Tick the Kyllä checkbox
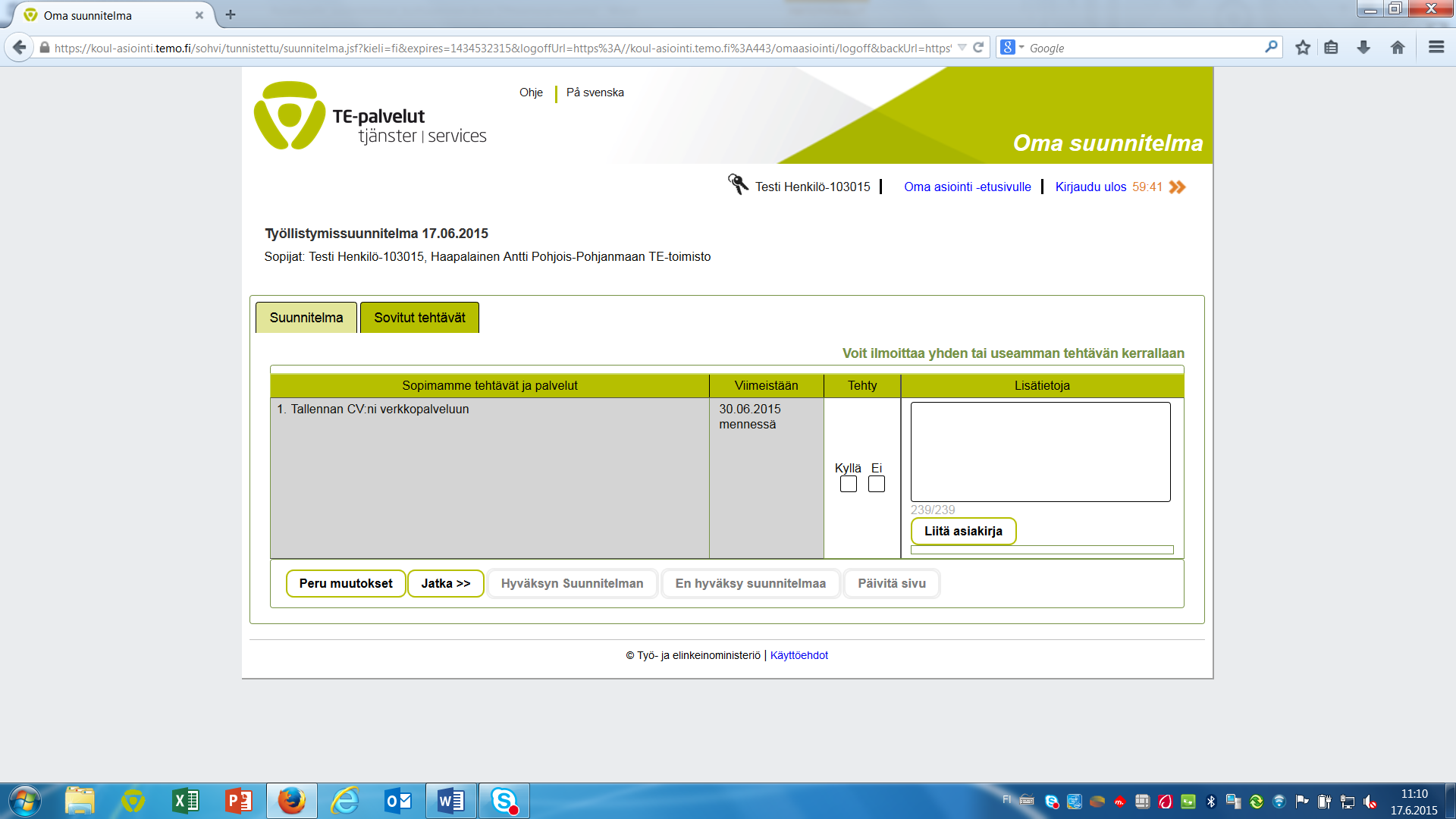This screenshot has height=819, width=1456. pyautogui.click(x=849, y=484)
